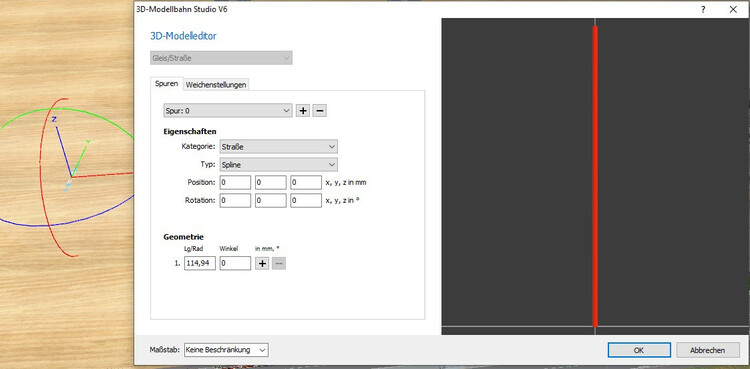Cancel with the Abbrechen button

[707, 350]
